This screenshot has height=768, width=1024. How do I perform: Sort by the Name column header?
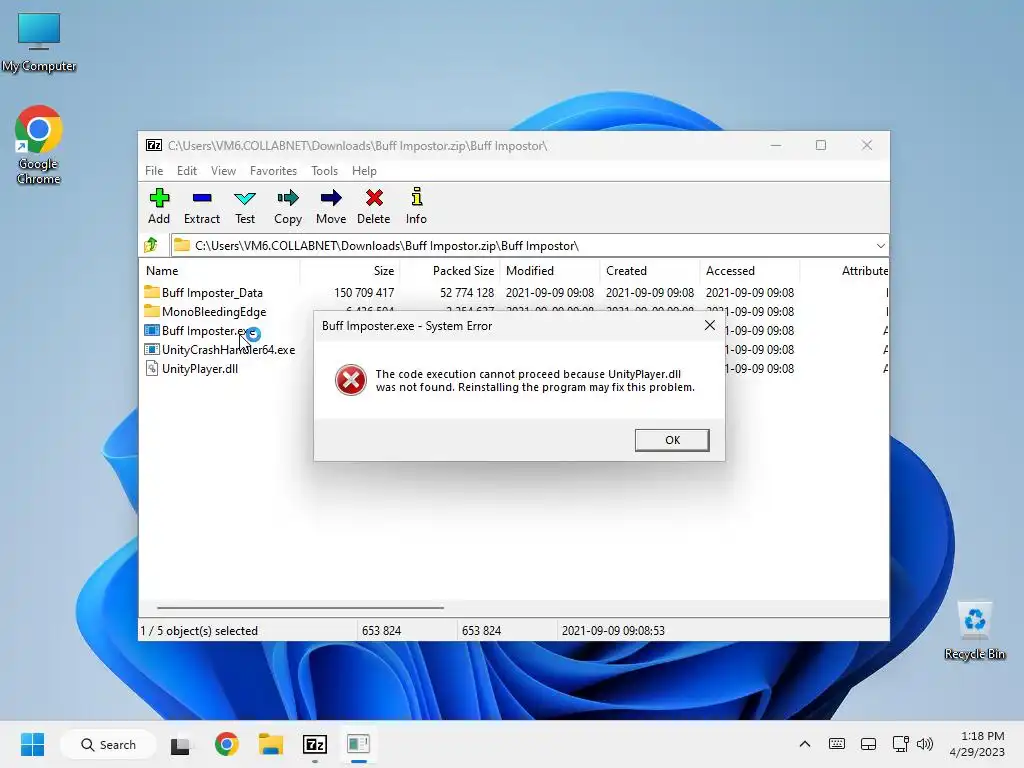pos(219,270)
